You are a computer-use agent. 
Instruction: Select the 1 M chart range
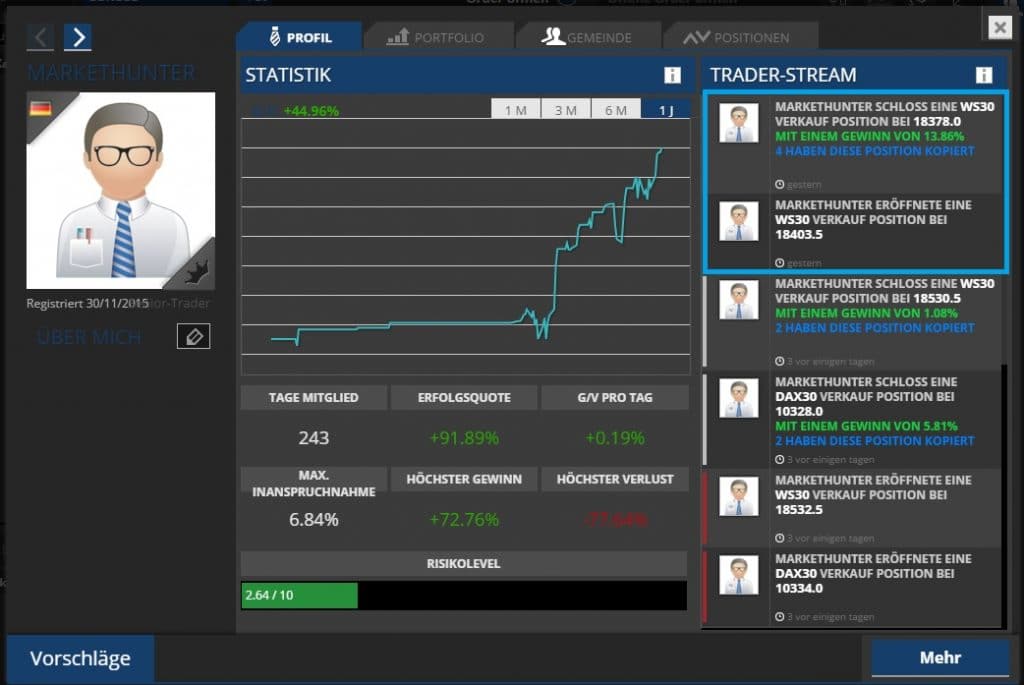click(x=515, y=110)
